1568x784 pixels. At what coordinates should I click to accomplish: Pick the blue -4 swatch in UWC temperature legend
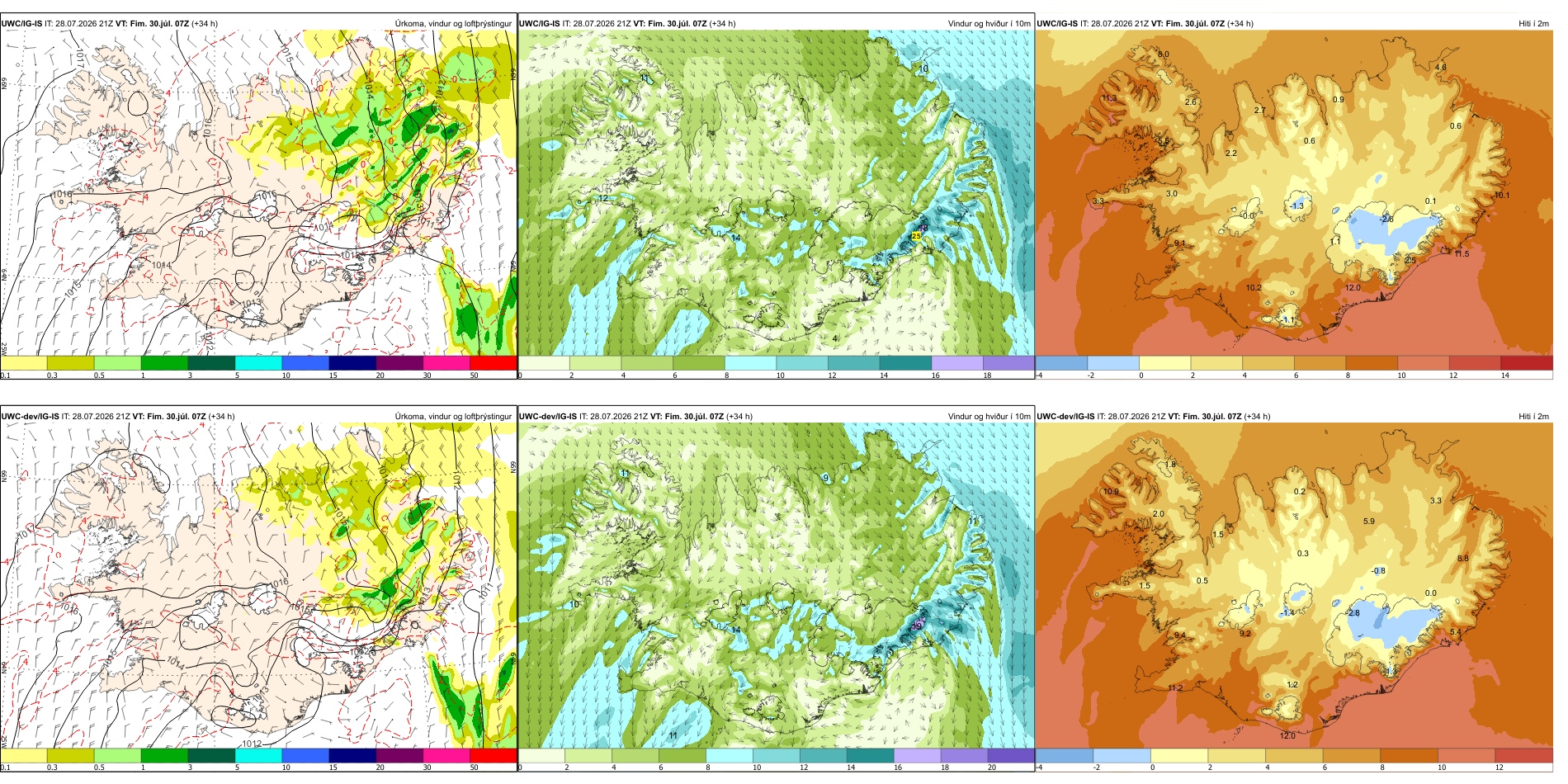coord(1061,363)
